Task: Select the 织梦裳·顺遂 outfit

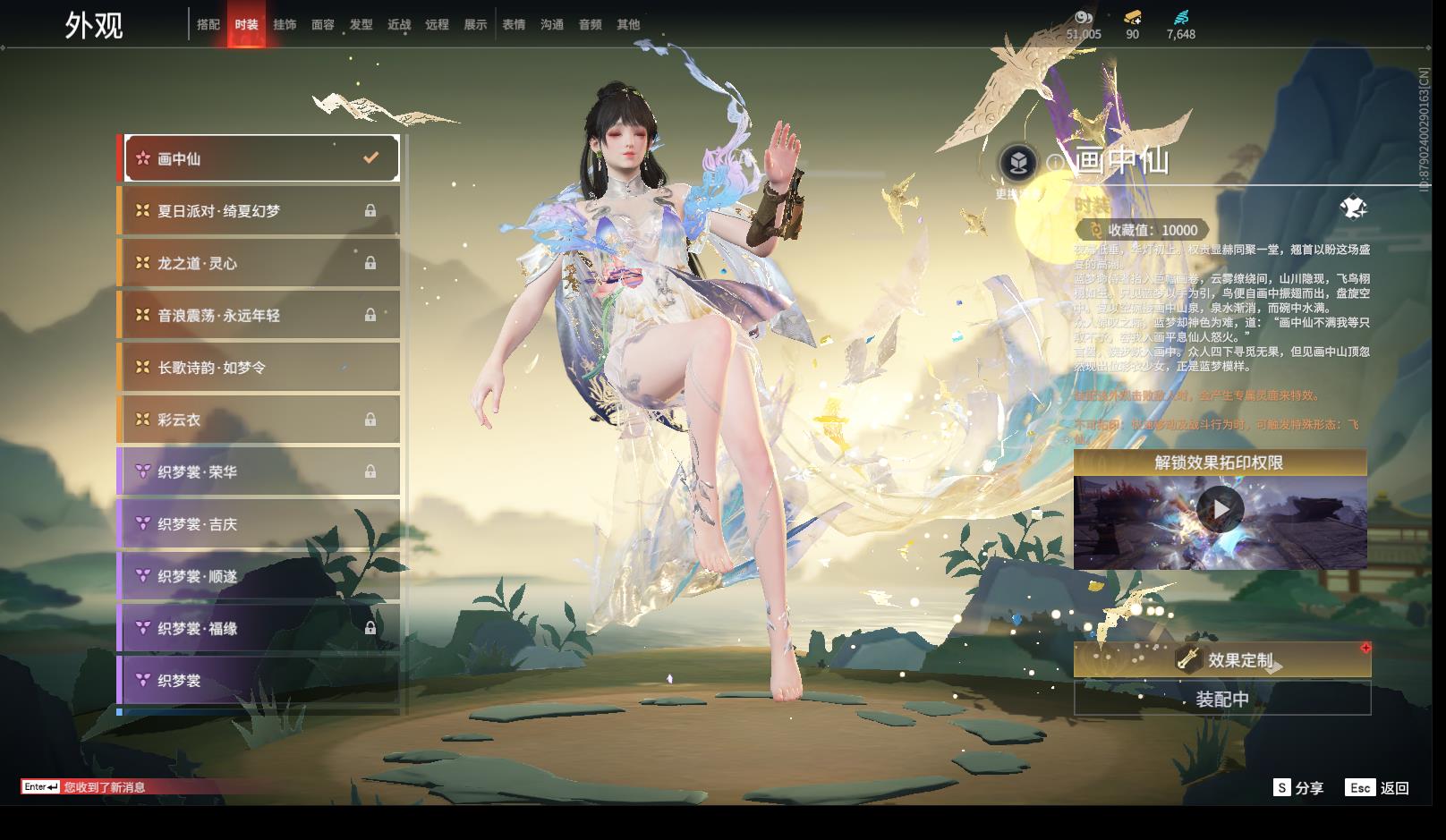Action: [x=260, y=576]
